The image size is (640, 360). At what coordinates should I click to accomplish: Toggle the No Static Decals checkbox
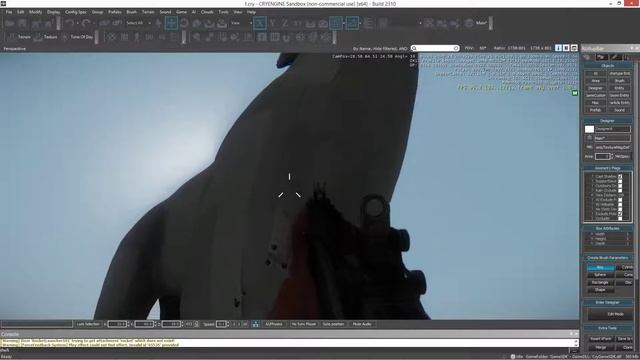tap(620, 209)
